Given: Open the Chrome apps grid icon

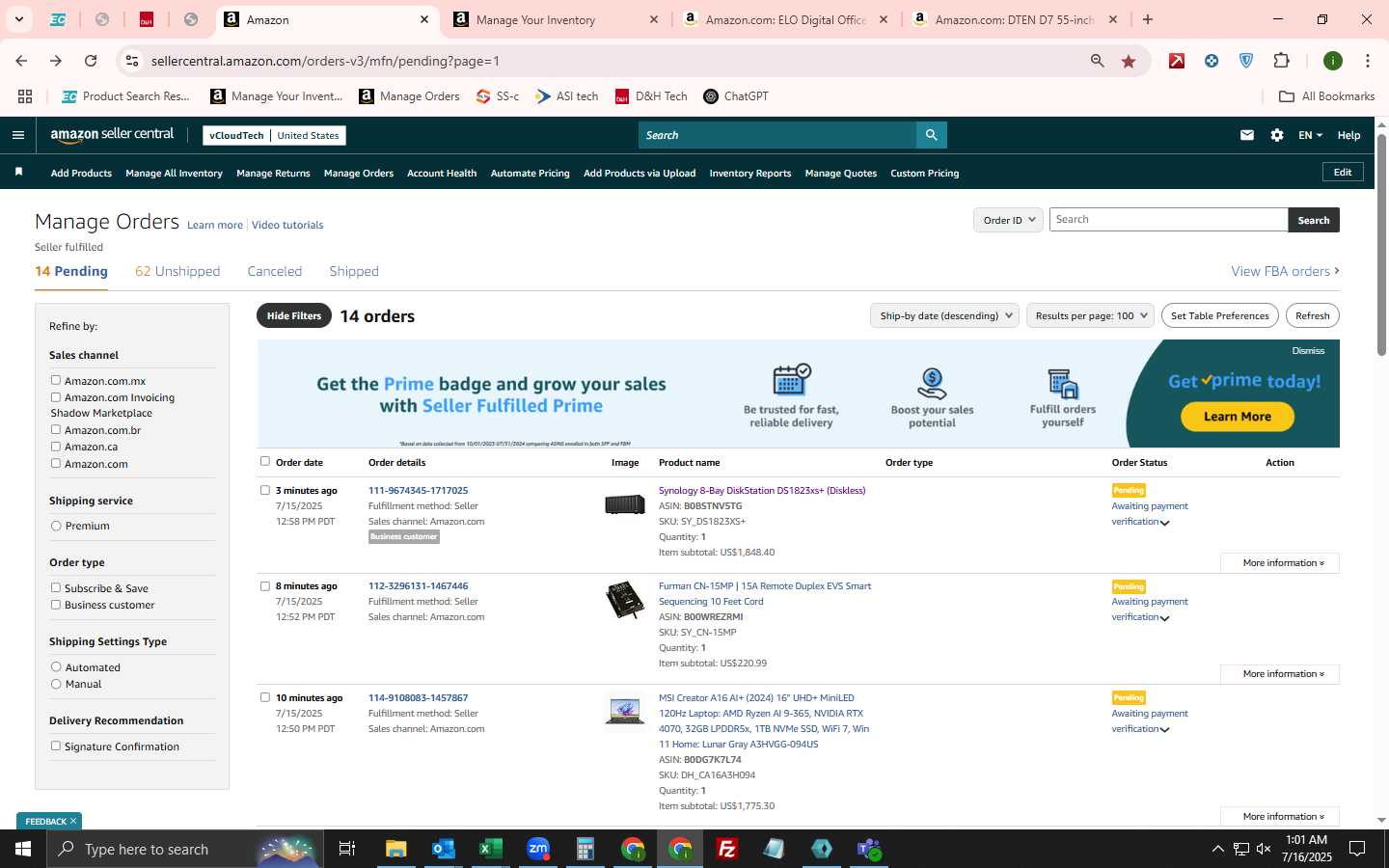Looking at the screenshot, I should [25, 96].
